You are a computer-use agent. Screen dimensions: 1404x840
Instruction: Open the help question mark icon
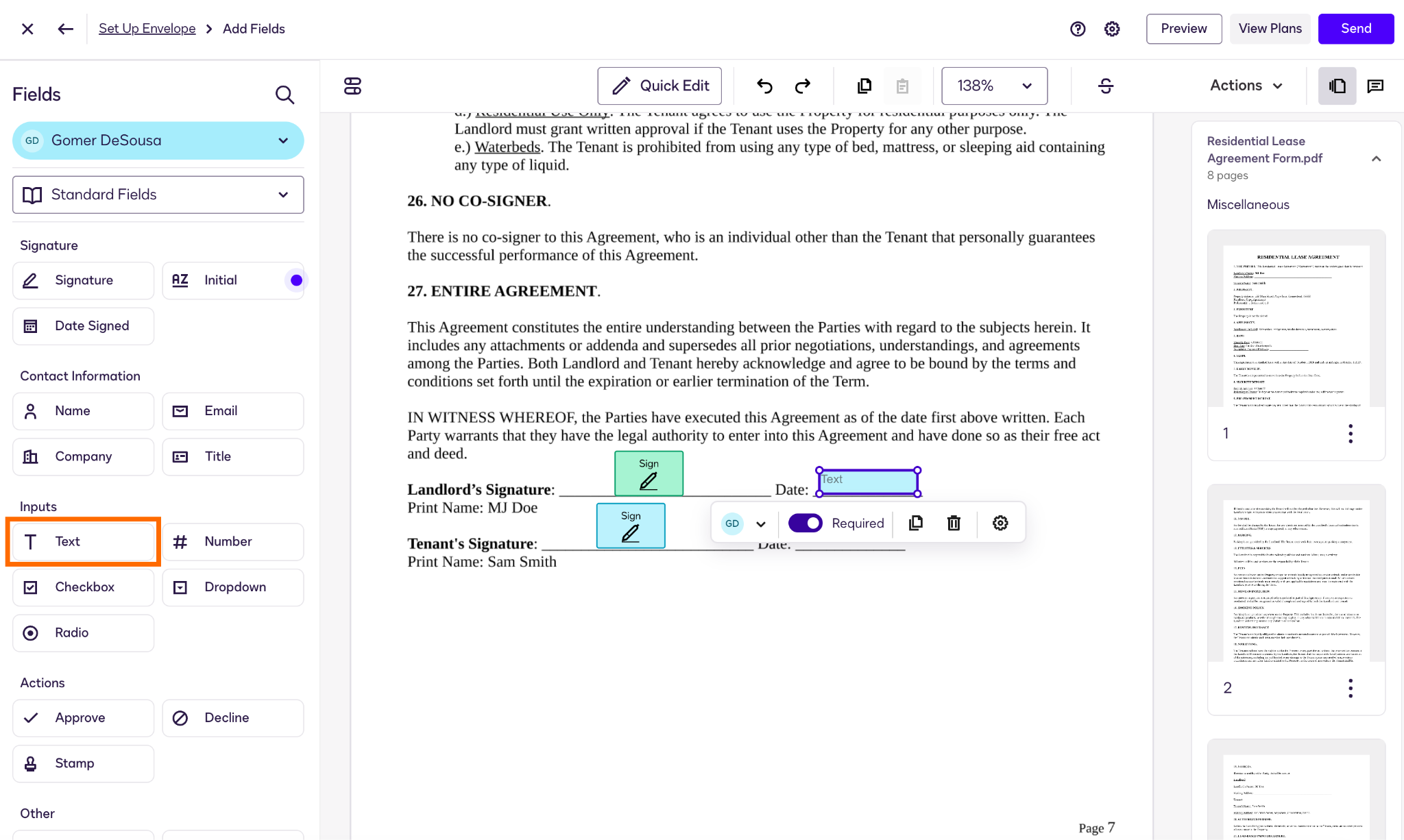pos(1078,29)
